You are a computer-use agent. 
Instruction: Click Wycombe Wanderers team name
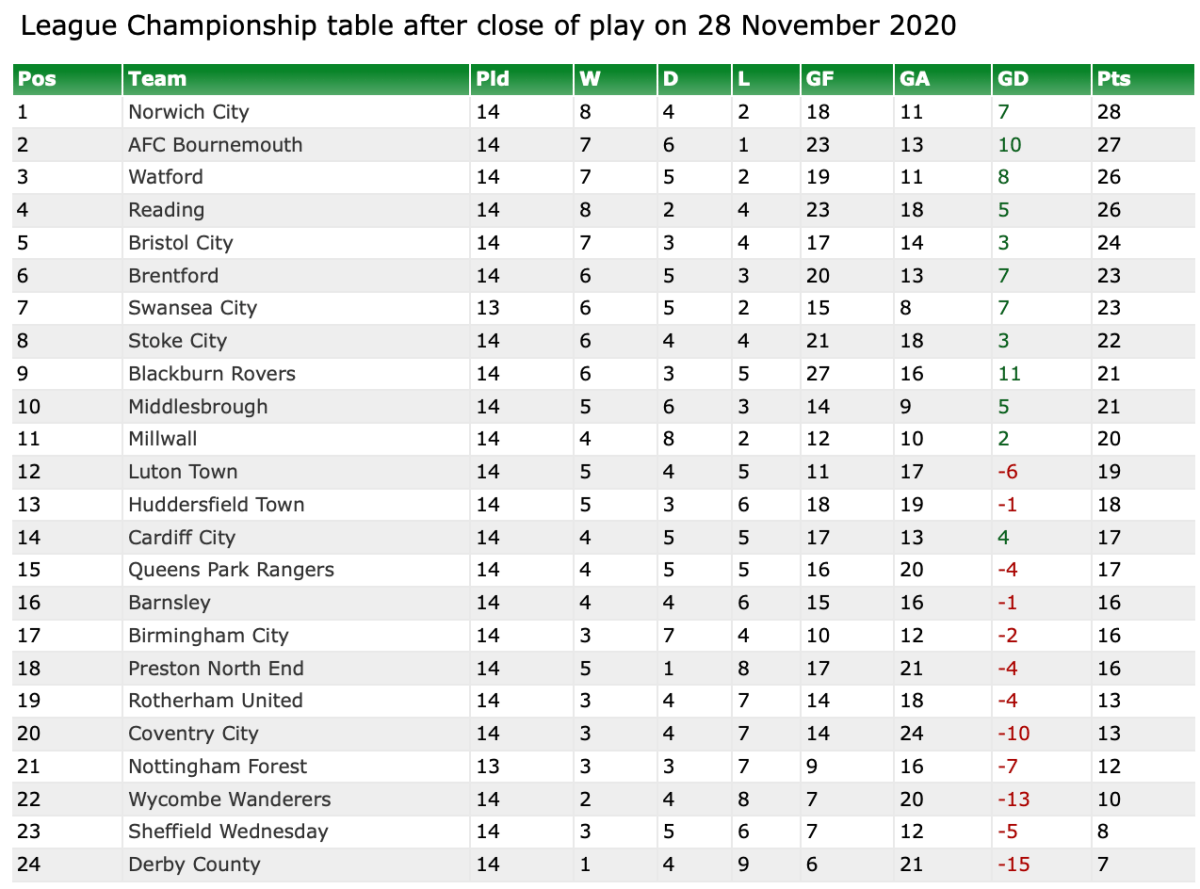(x=229, y=800)
